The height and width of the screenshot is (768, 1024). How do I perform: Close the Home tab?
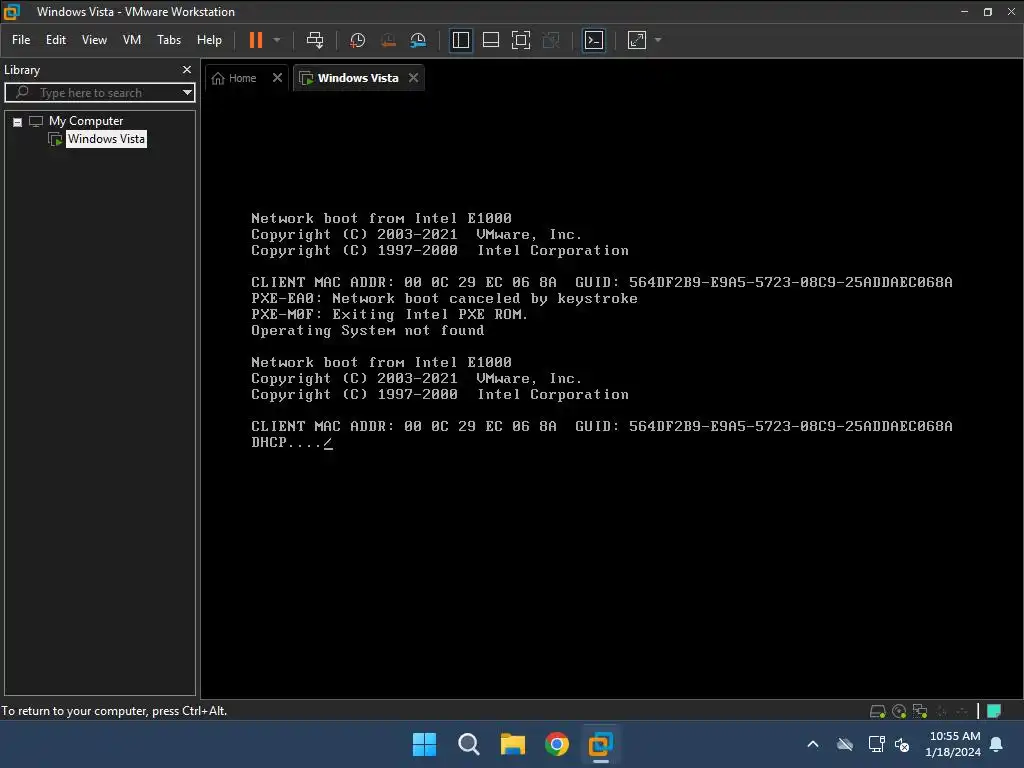point(278,78)
